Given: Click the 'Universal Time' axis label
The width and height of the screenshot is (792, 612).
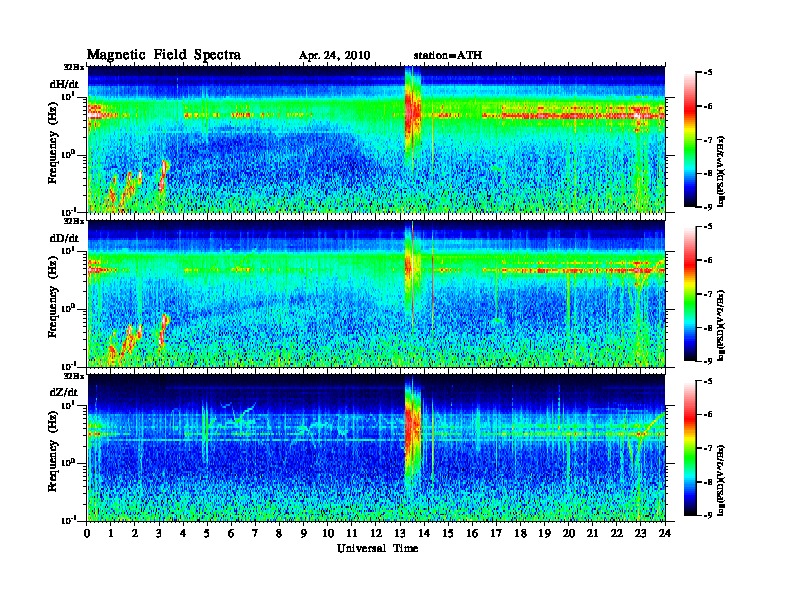Looking at the screenshot, I should (377, 548).
